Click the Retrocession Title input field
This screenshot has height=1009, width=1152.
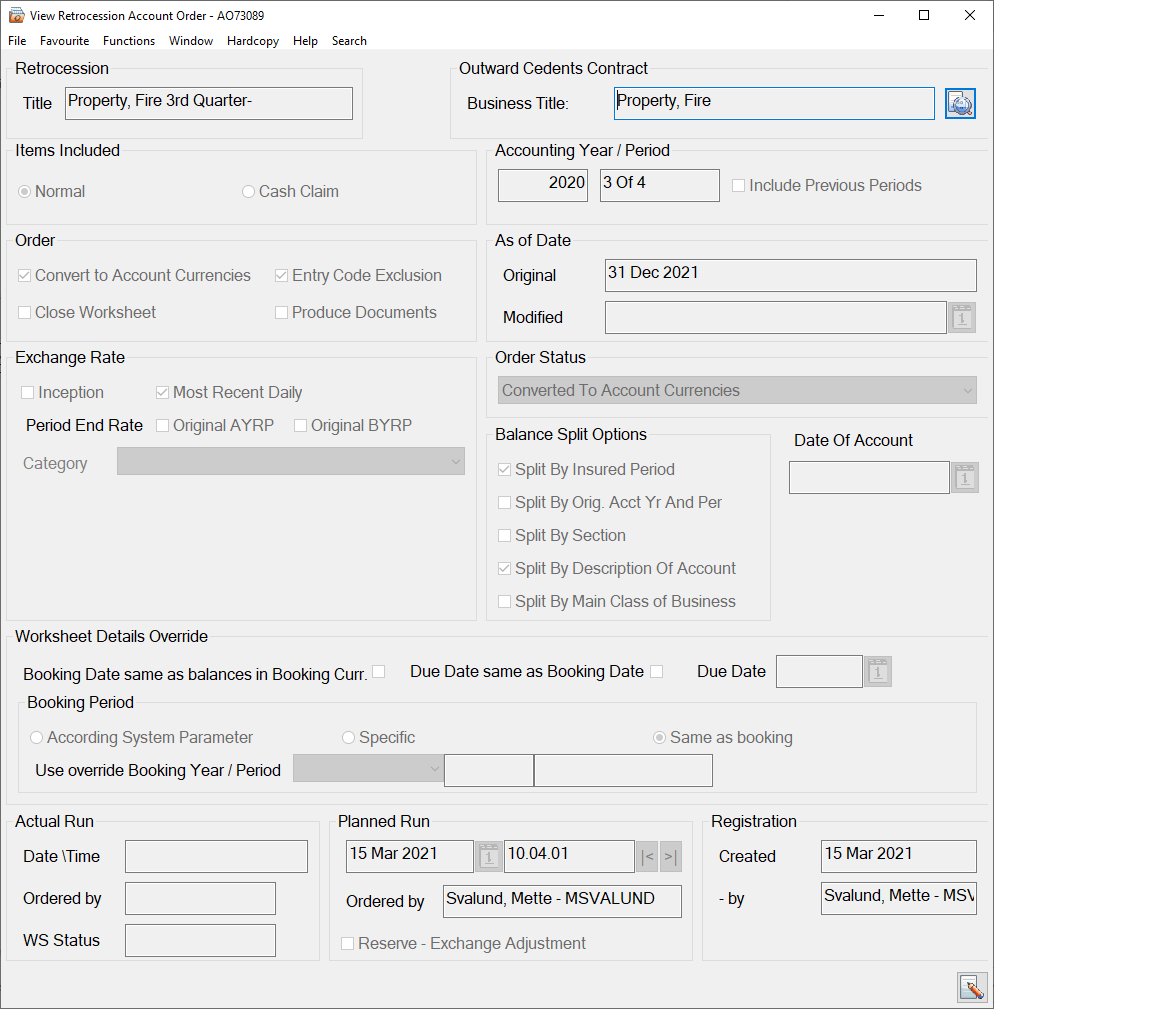tap(209, 104)
